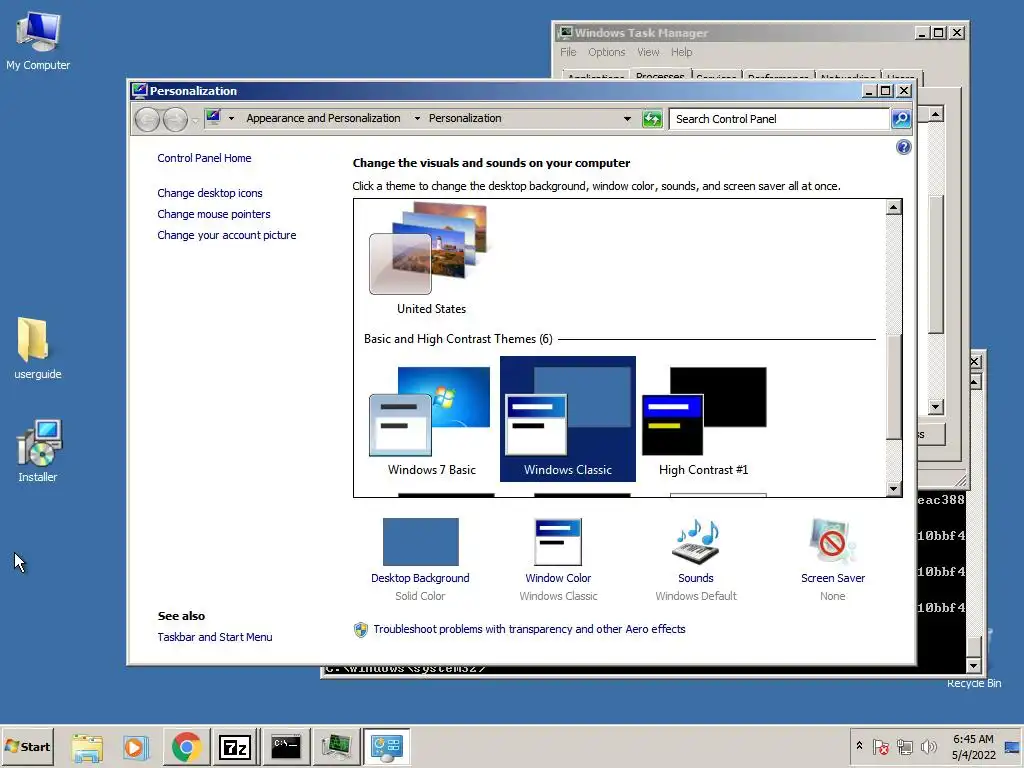Click the search magnifier icon in Control Panel
This screenshot has width=1024, height=768.
[x=901, y=119]
